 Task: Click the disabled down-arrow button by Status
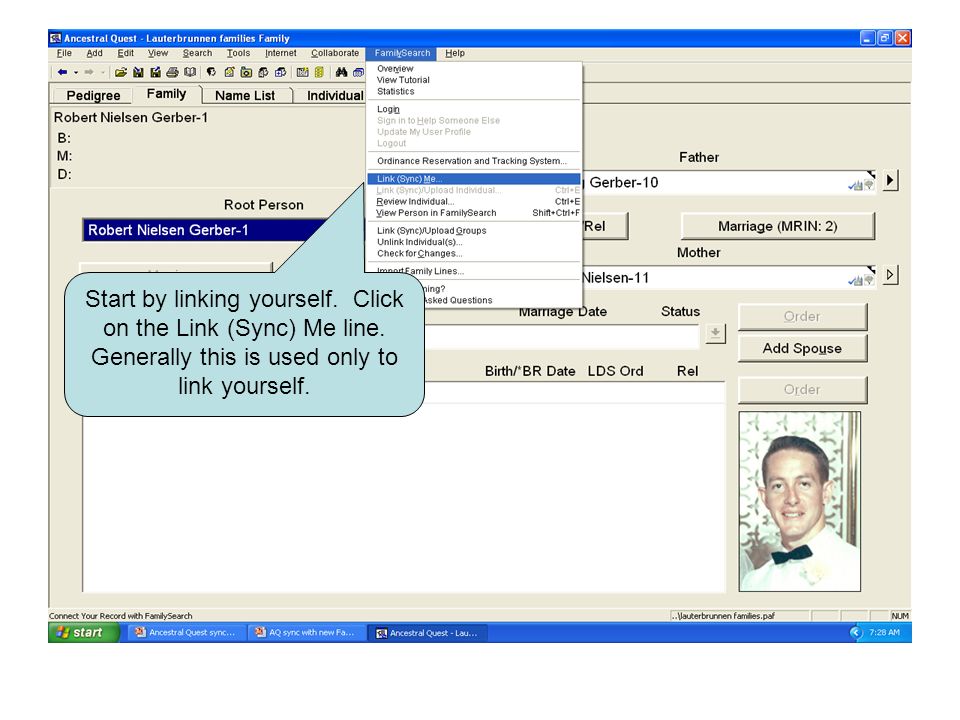[715, 333]
